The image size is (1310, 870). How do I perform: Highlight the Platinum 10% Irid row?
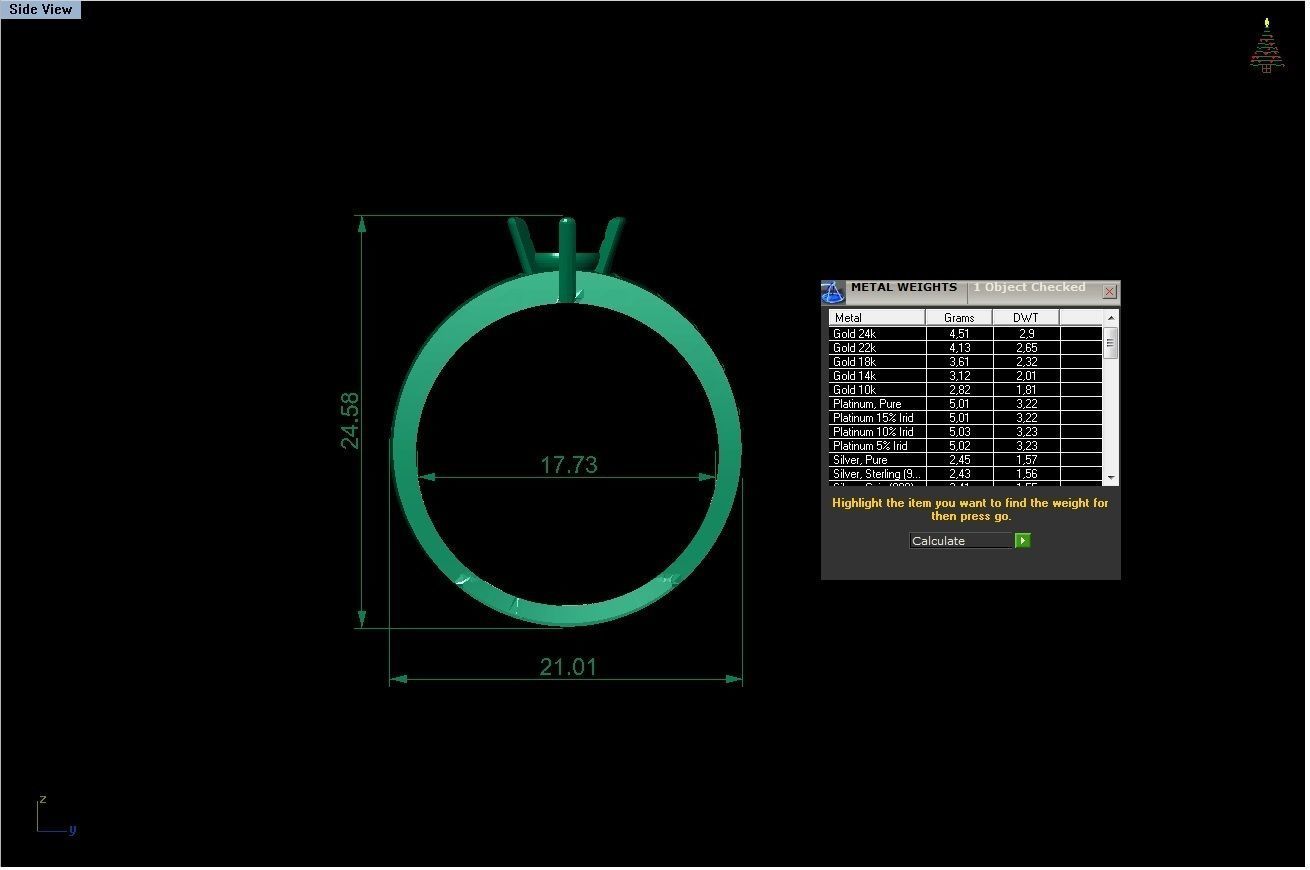[x=965, y=432]
